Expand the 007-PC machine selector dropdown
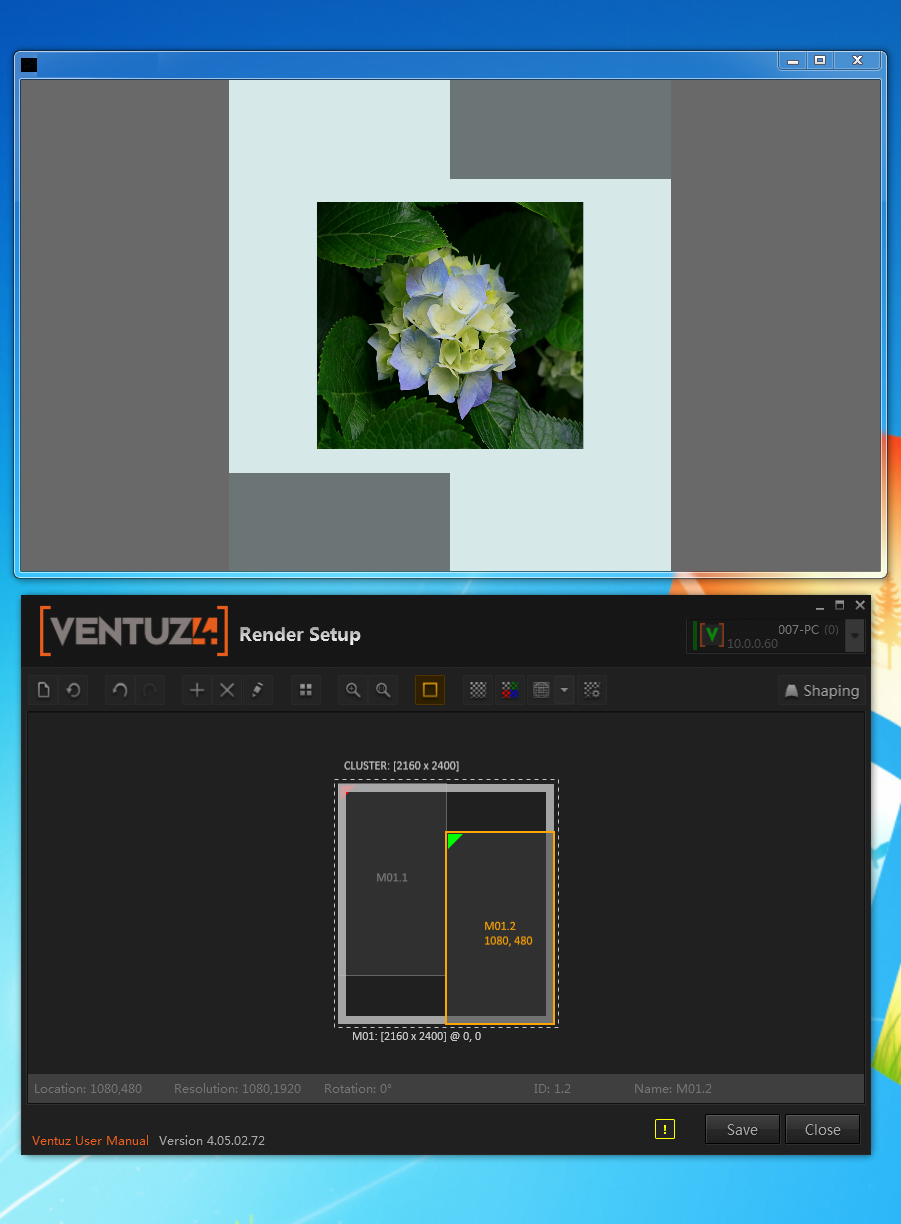The image size is (901, 1224). [x=854, y=636]
